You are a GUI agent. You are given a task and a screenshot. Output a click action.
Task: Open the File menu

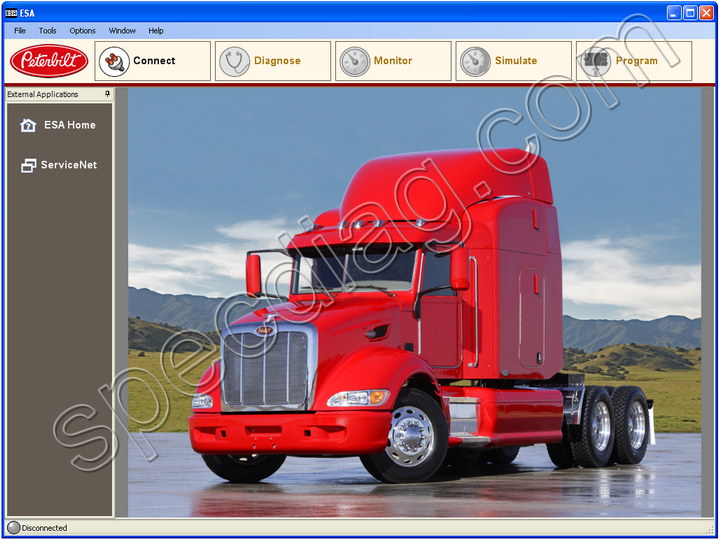(20, 31)
